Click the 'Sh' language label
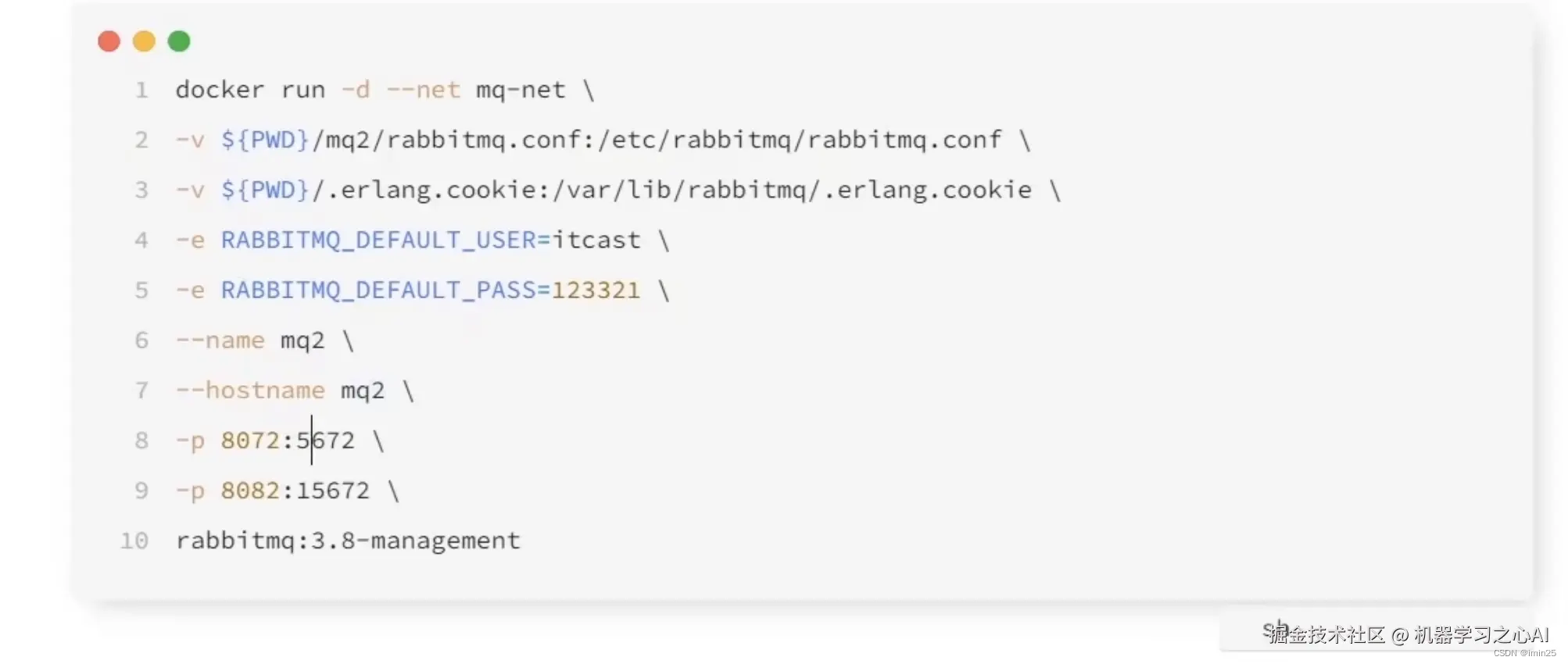1568x664 pixels. (x=1274, y=629)
